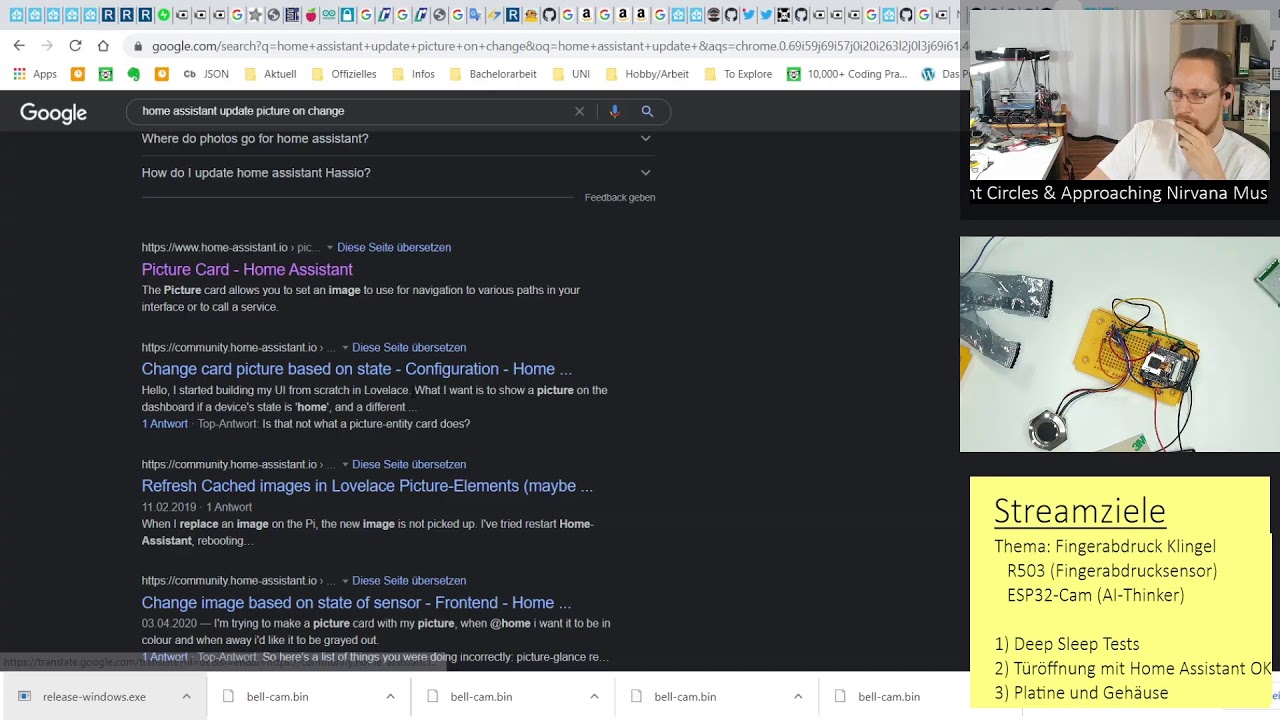Click 'https://www.home-assistant.io' result URL text

[214, 247]
